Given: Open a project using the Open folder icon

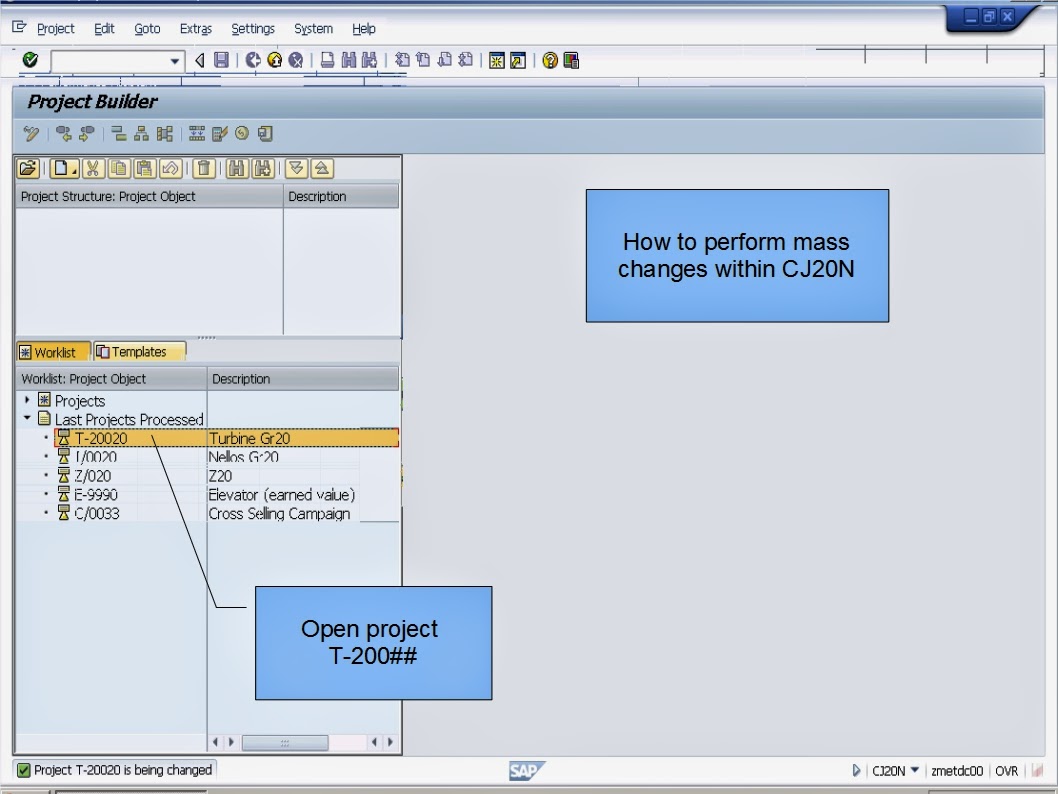Looking at the screenshot, I should click(x=27, y=168).
